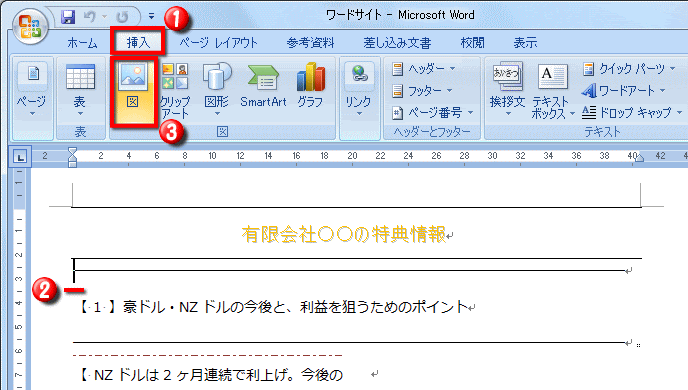688x390 pixels.
Task: Open the 差し込み文書 tab
Action: (397, 43)
